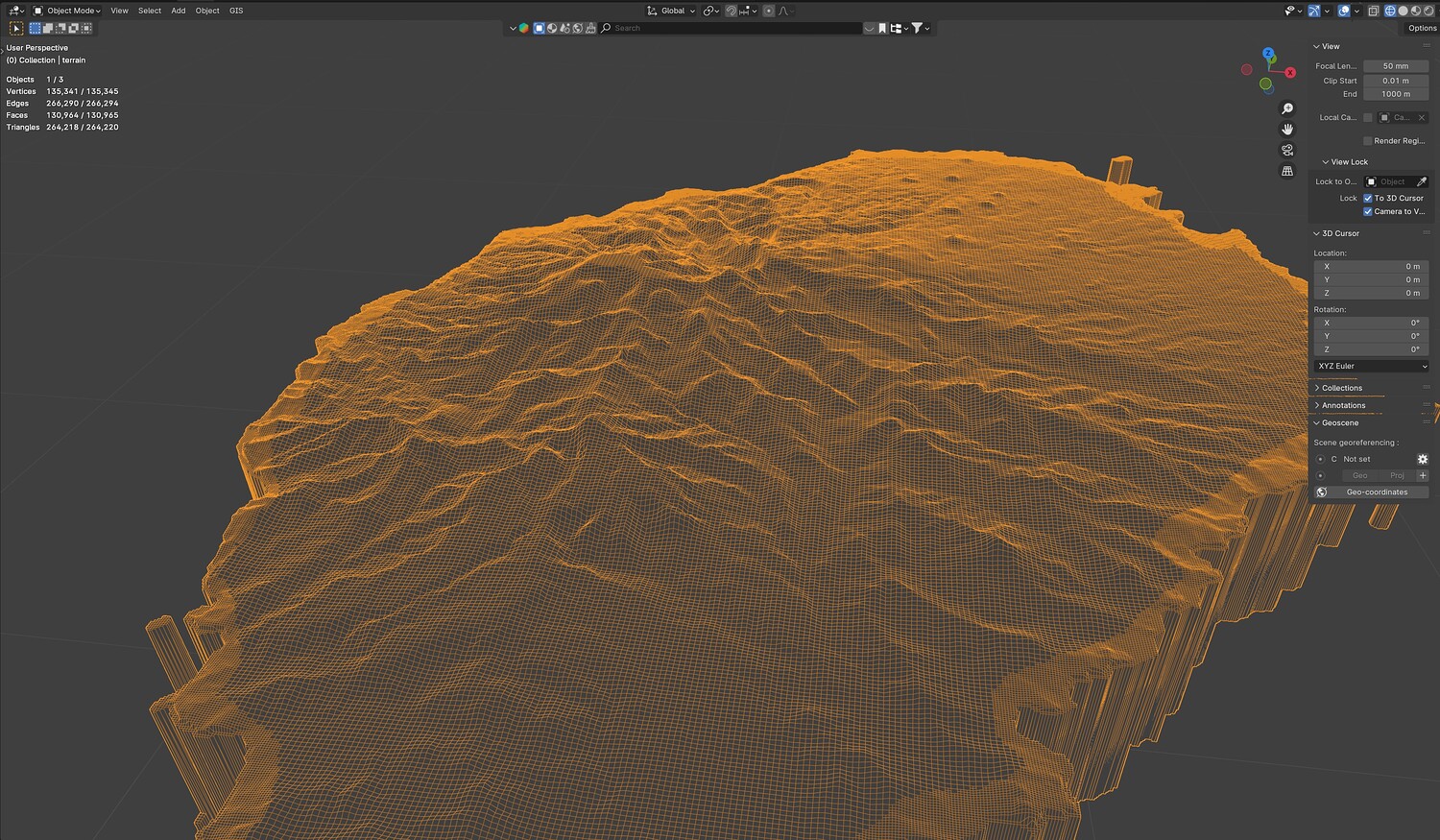Expand the Collections panel
Screen dimensions: 1440x840
pos(1342,388)
